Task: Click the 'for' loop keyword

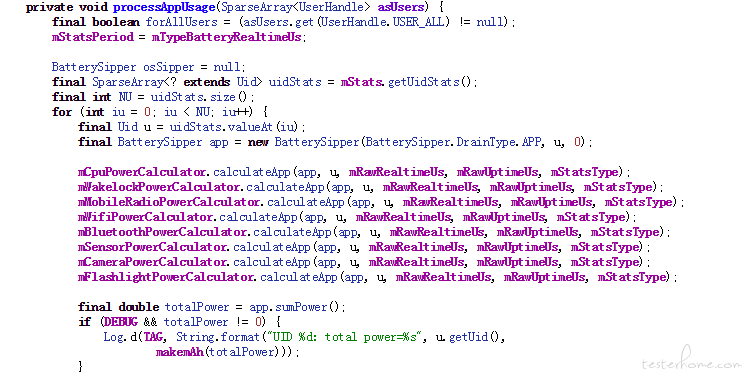Action: (62, 112)
